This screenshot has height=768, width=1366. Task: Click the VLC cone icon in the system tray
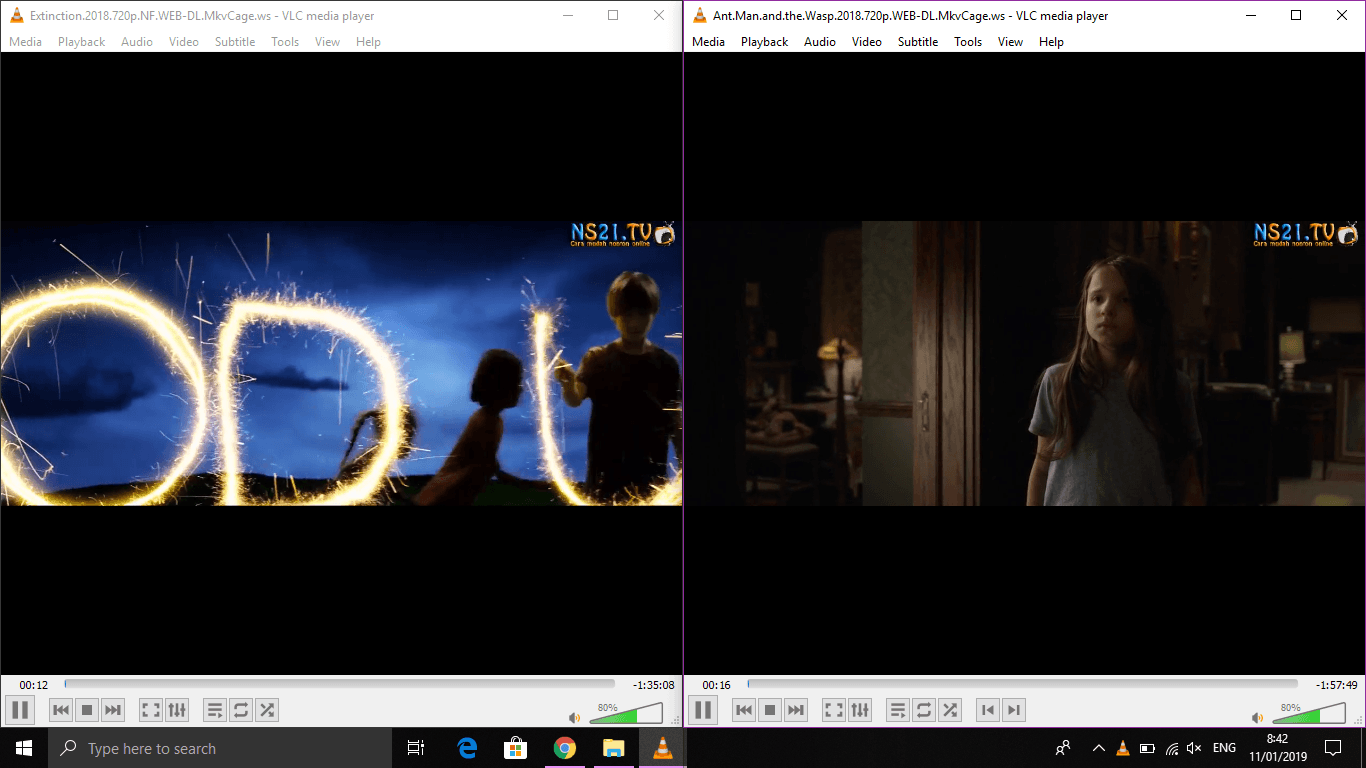point(1122,748)
